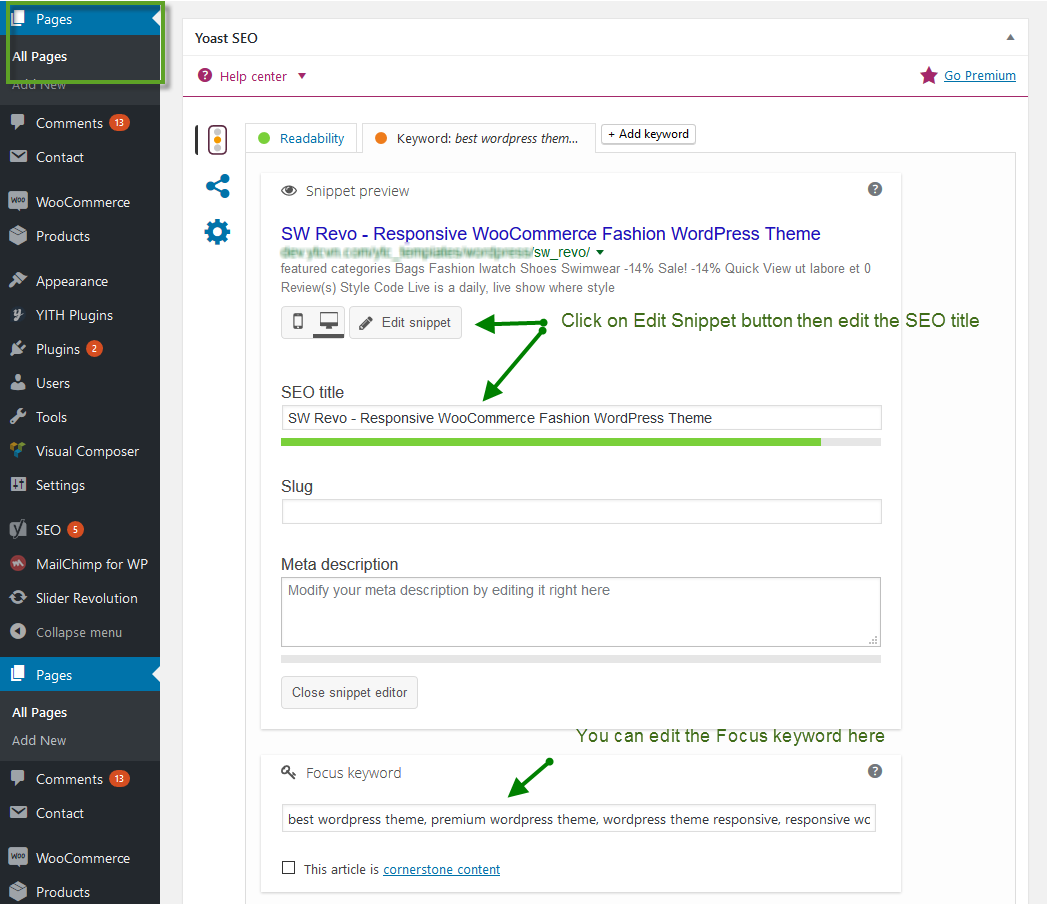Select the Keyword: best wordpress theme tab
1047x904 pixels.
point(479,138)
